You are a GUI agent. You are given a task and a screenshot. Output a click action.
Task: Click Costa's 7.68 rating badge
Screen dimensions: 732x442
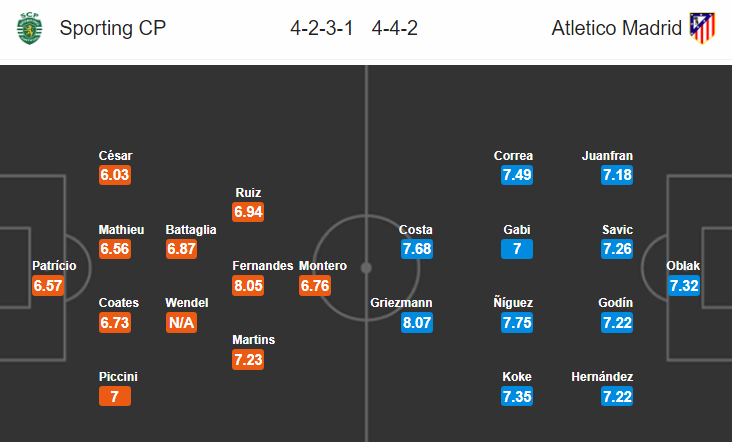(417, 249)
